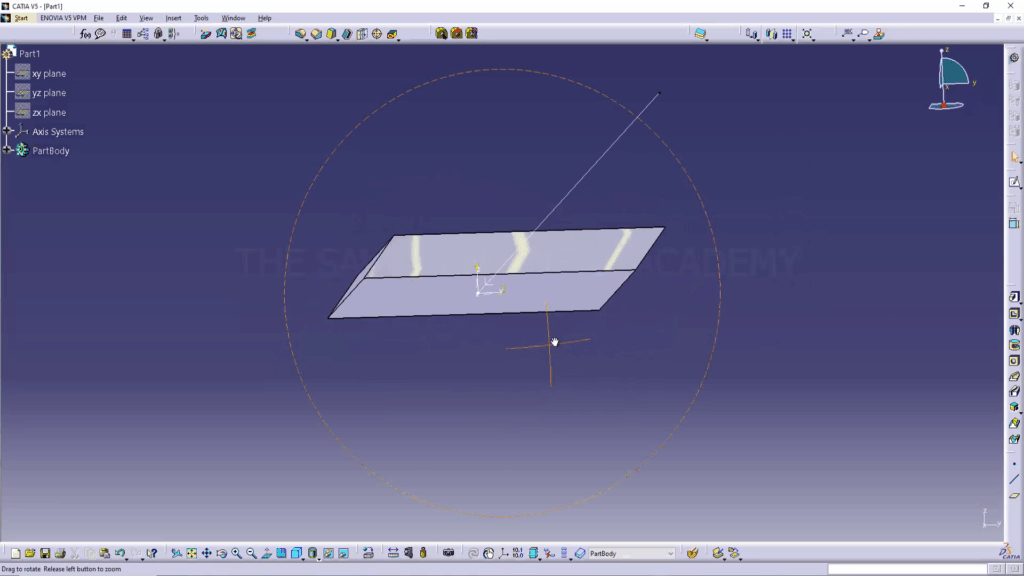Select the Part1 root node
Image resolution: width=1024 pixels, height=576 pixels.
30,53
